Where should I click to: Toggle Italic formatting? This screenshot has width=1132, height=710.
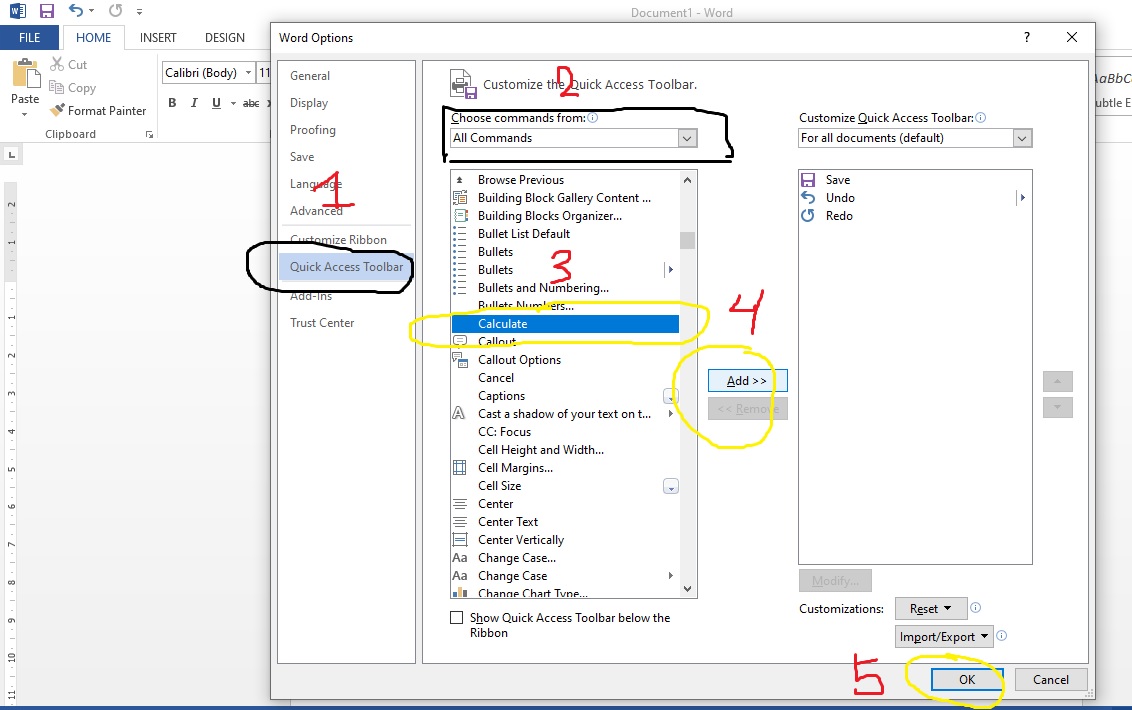193,103
